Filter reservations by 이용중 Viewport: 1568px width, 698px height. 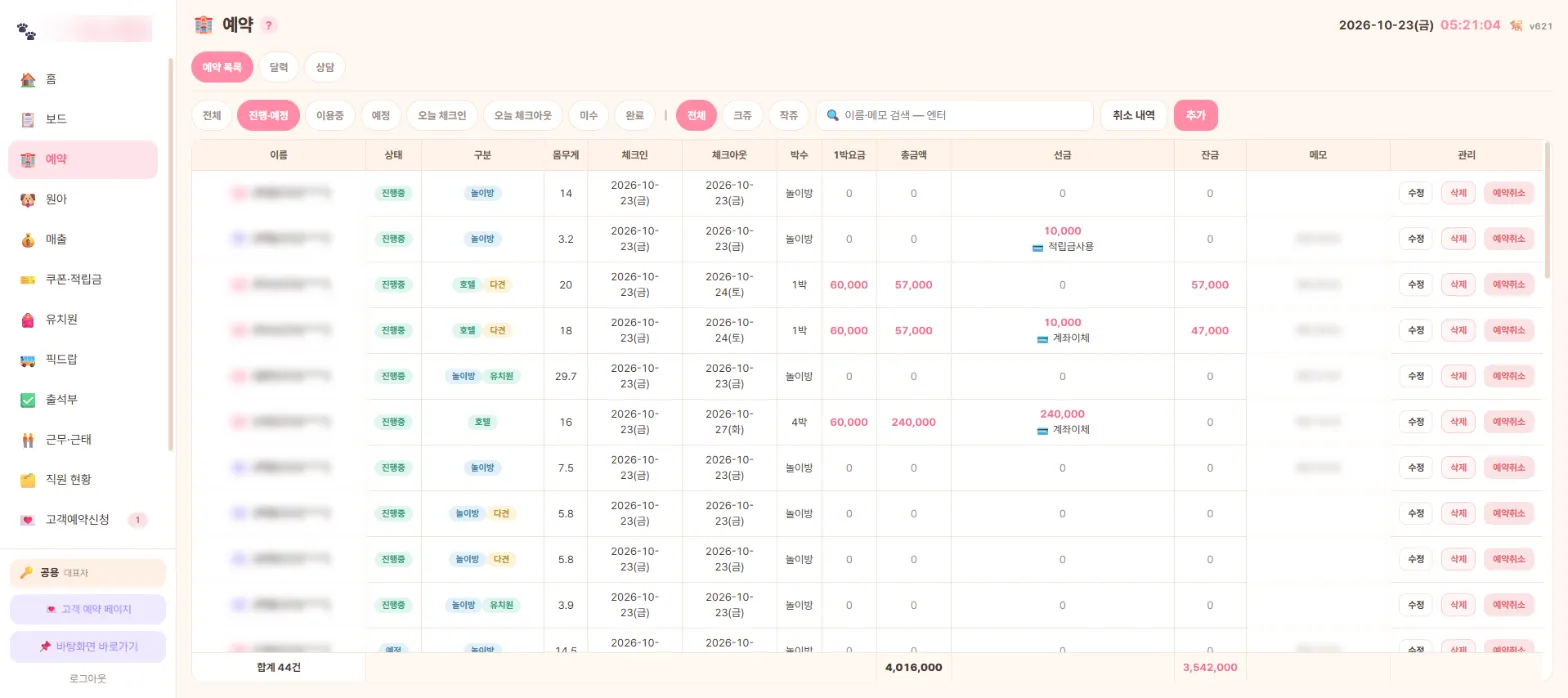[x=330, y=115]
